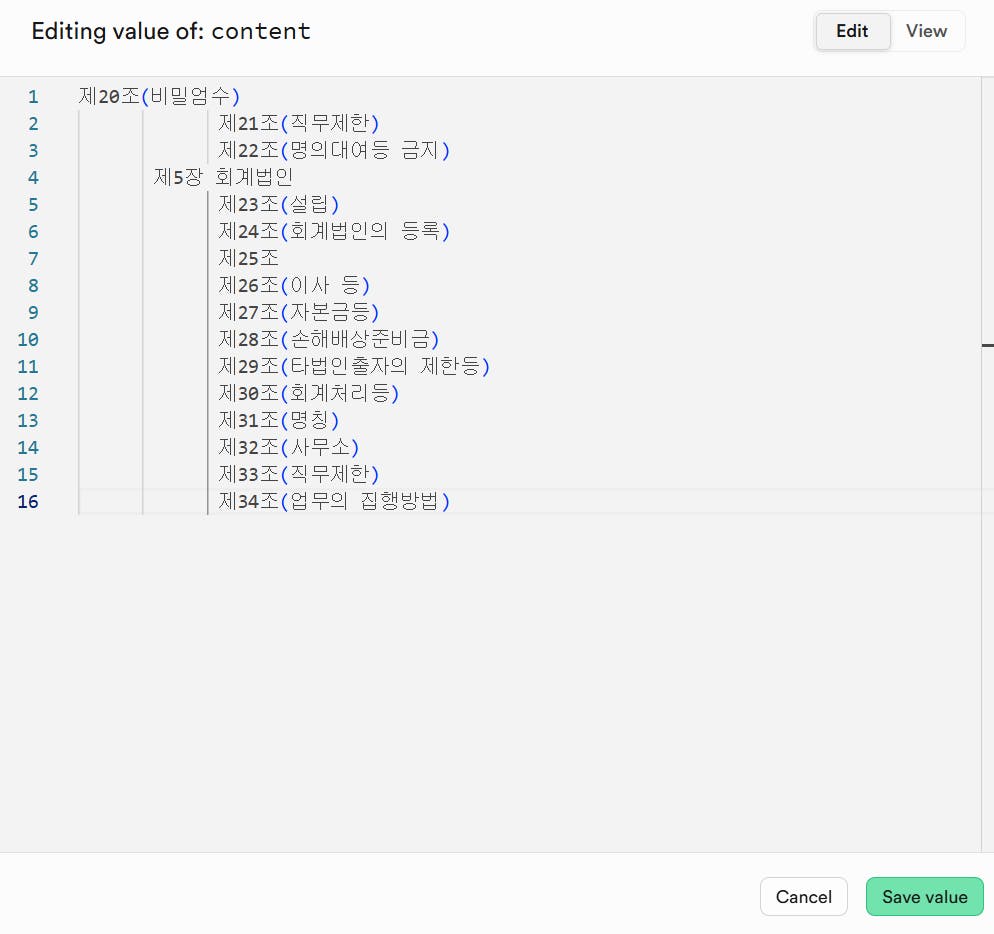Click the scrollbar position marker at right edge
The height and width of the screenshot is (934, 994).
click(987, 345)
